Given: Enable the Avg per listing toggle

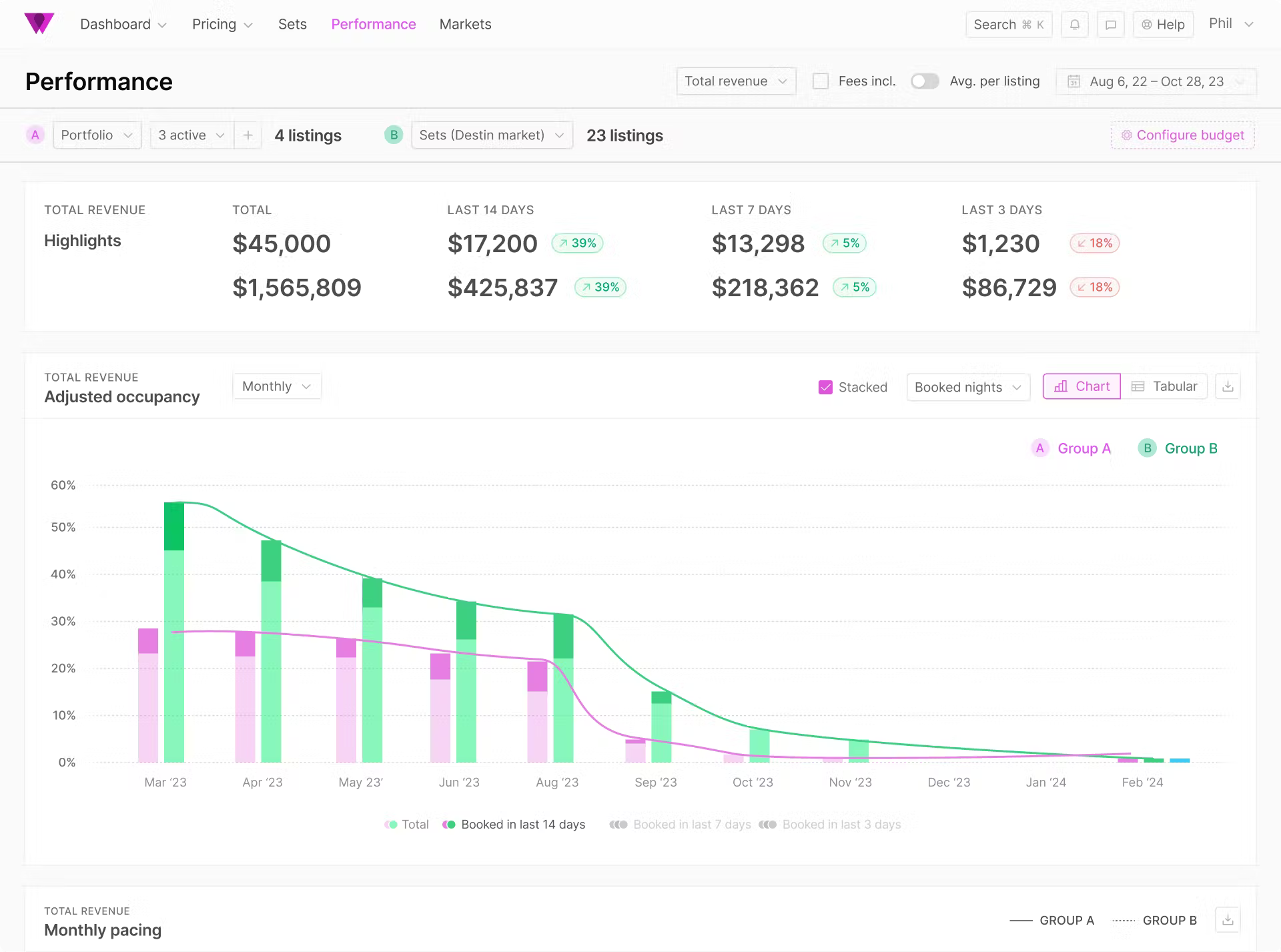Looking at the screenshot, I should point(924,81).
